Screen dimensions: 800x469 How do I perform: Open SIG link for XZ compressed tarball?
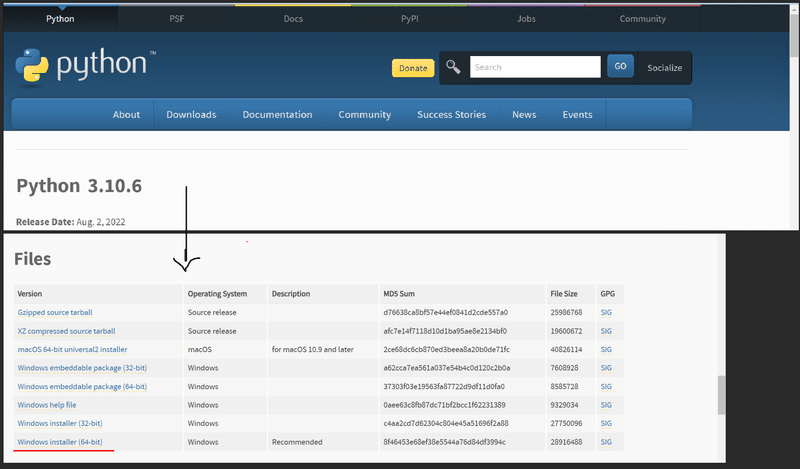pos(606,331)
